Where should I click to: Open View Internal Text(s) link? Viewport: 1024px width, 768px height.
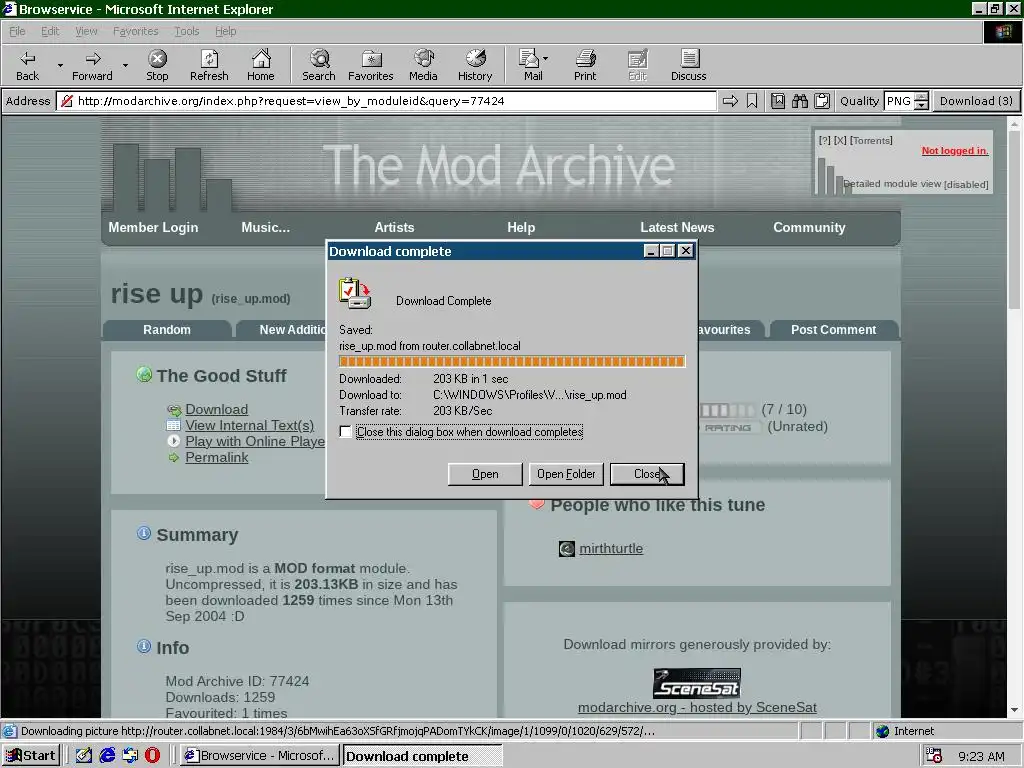249,425
